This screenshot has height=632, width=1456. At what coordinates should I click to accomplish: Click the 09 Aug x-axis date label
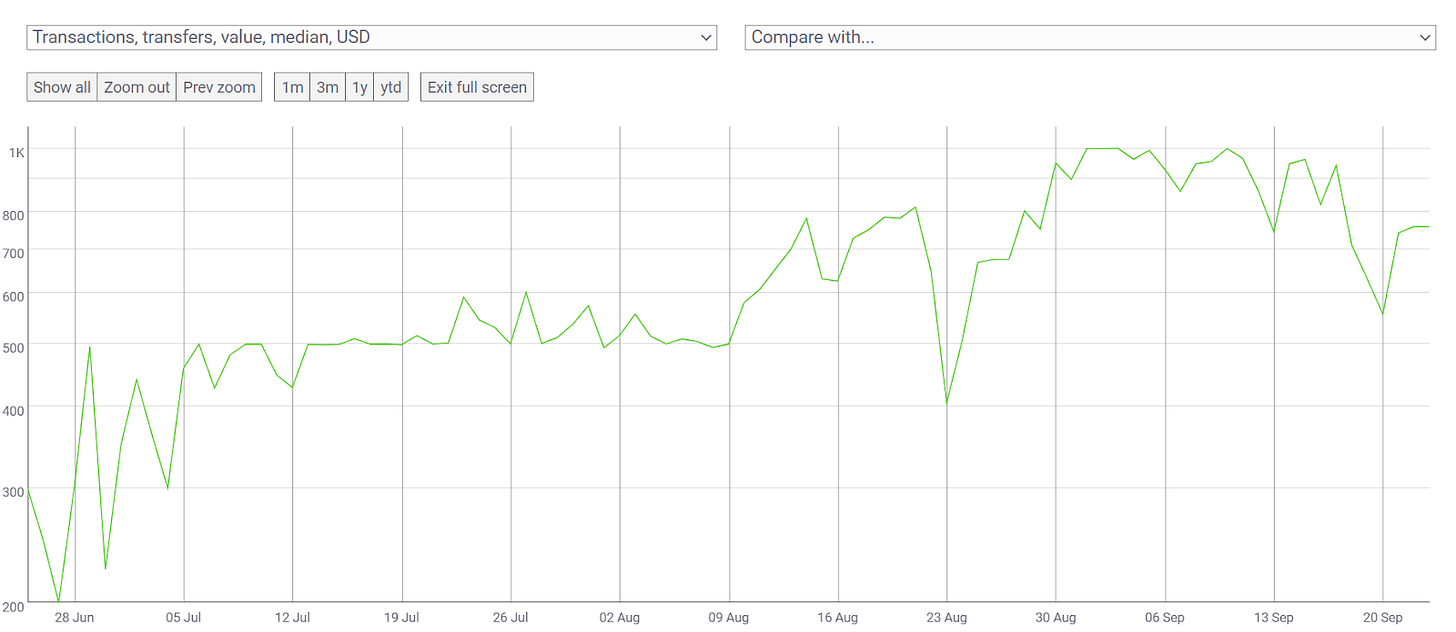(x=729, y=618)
